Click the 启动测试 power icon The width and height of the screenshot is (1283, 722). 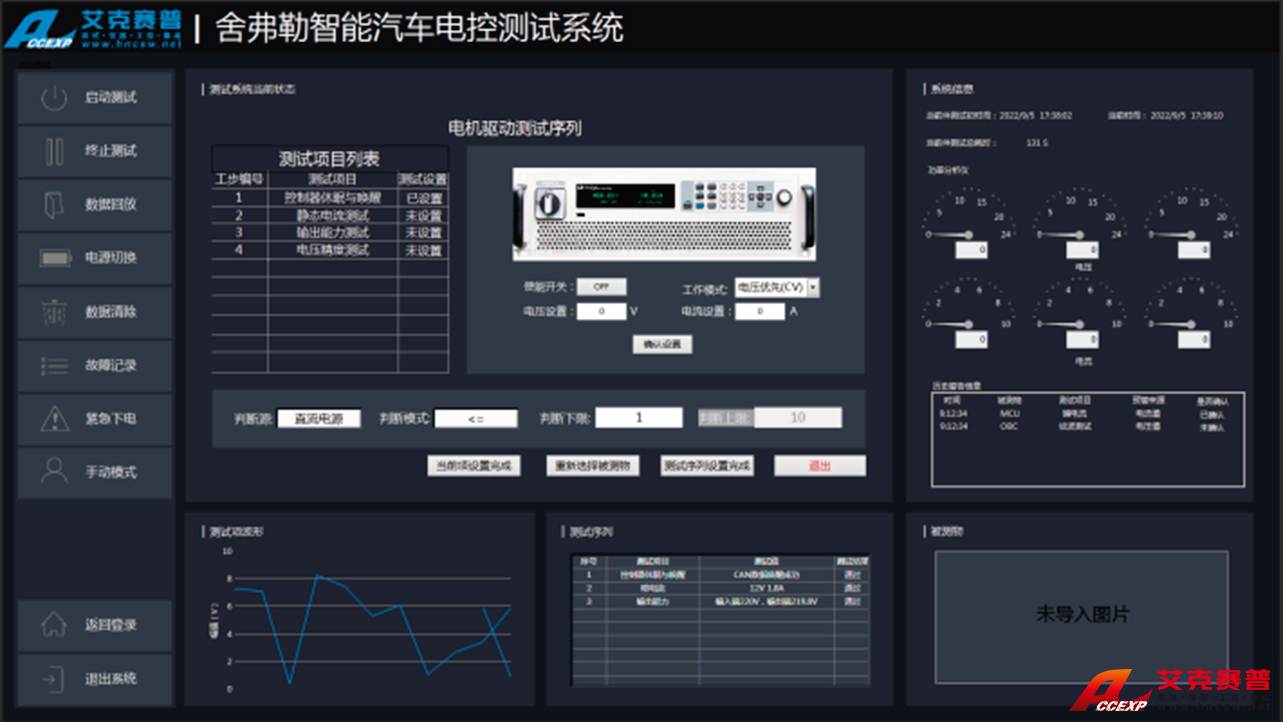click(x=54, y=98)
